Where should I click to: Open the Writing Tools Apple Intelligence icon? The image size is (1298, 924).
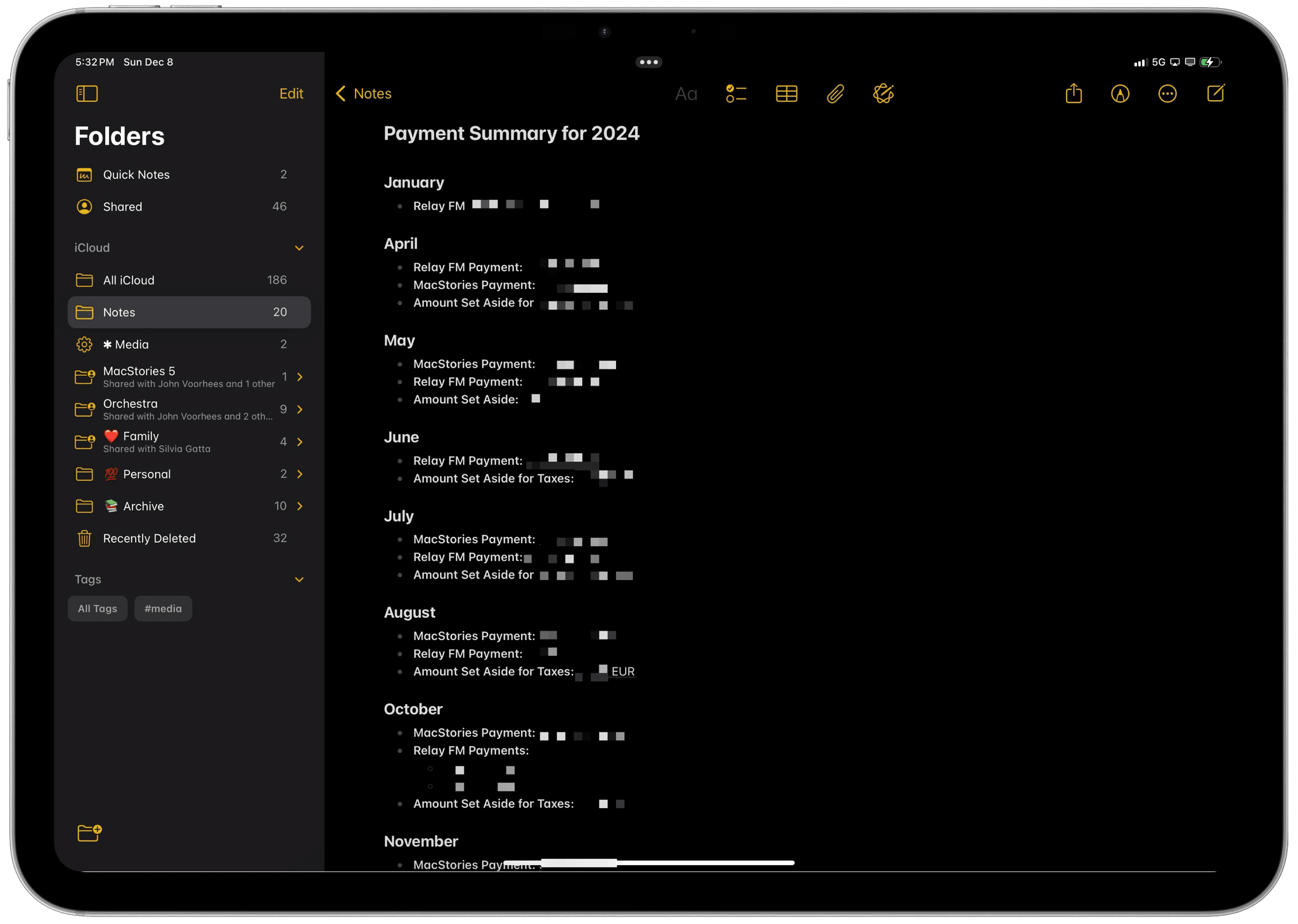(884, 94)
